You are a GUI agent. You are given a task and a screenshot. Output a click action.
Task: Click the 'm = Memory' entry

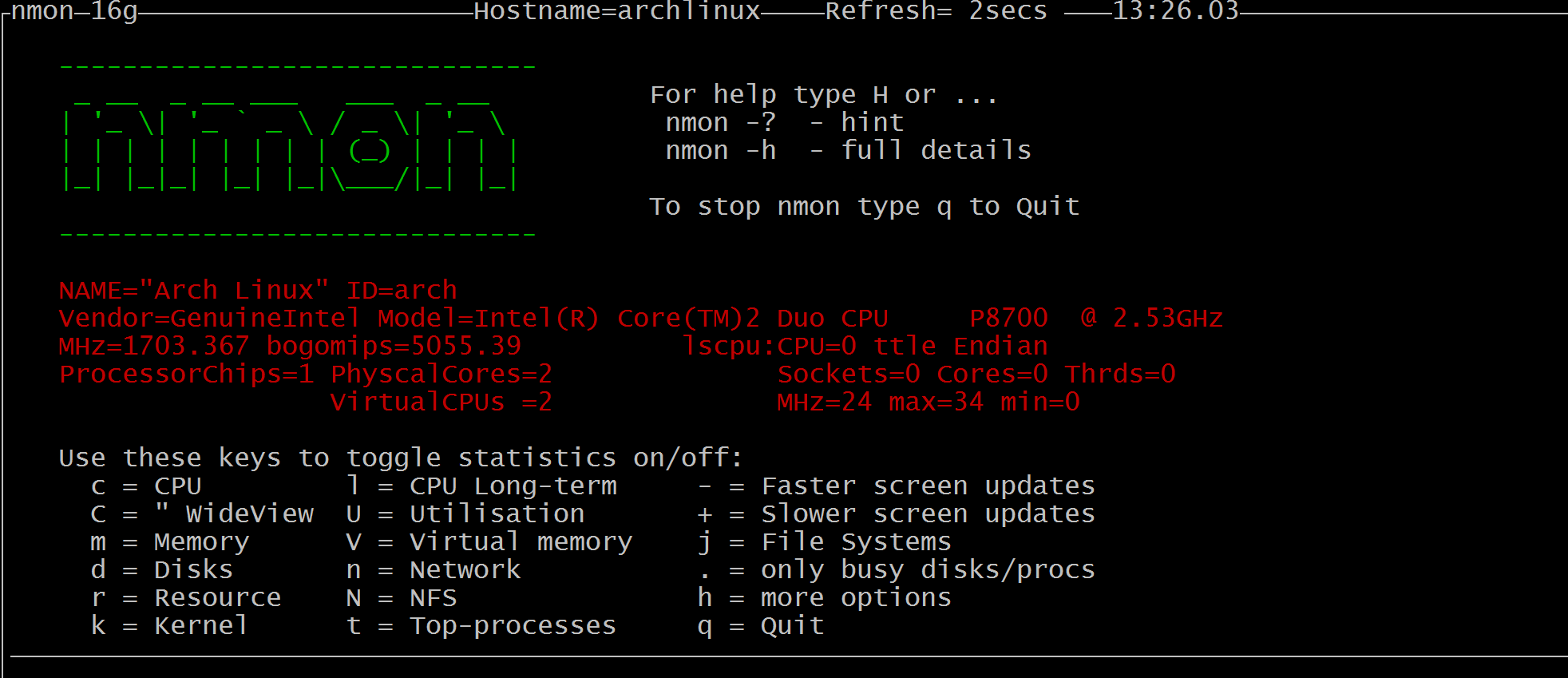pos(170,541)
